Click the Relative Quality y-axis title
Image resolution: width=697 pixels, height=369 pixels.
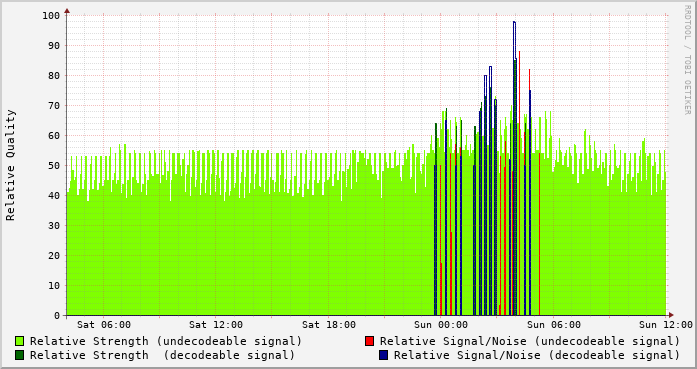(11, 165)
